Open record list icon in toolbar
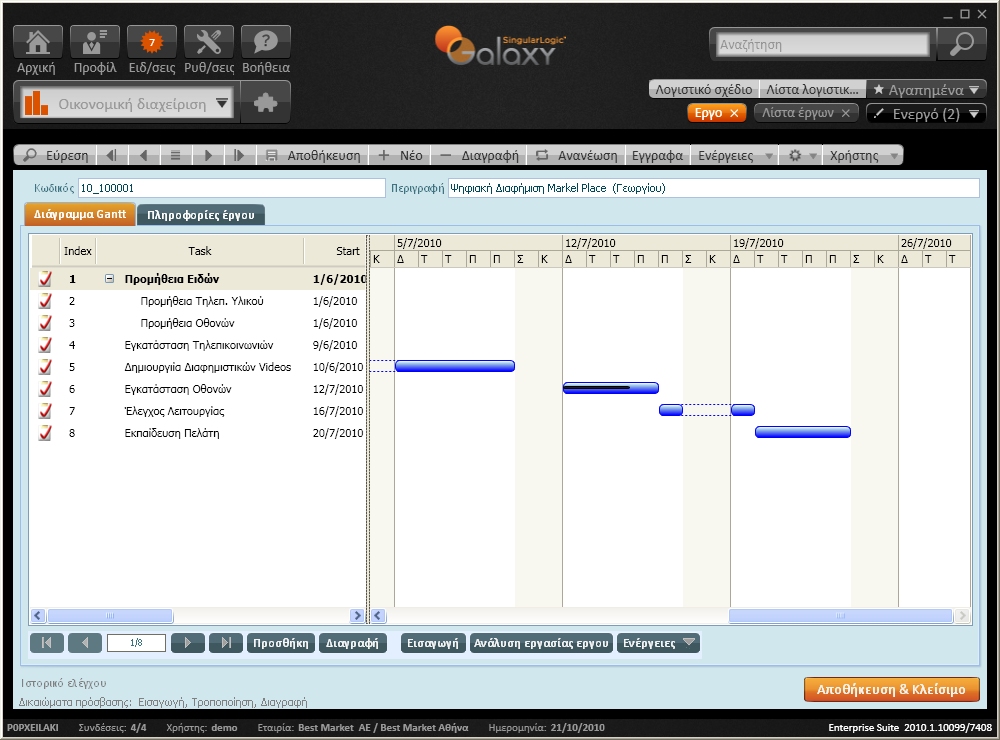1000x740 pixels. (x=175, y=155)
